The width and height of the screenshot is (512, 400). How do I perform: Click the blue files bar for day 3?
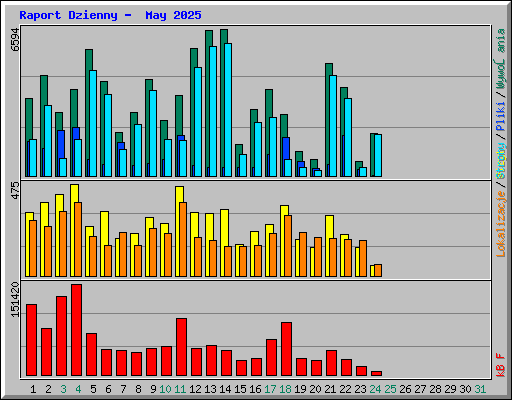pos(61,144)
